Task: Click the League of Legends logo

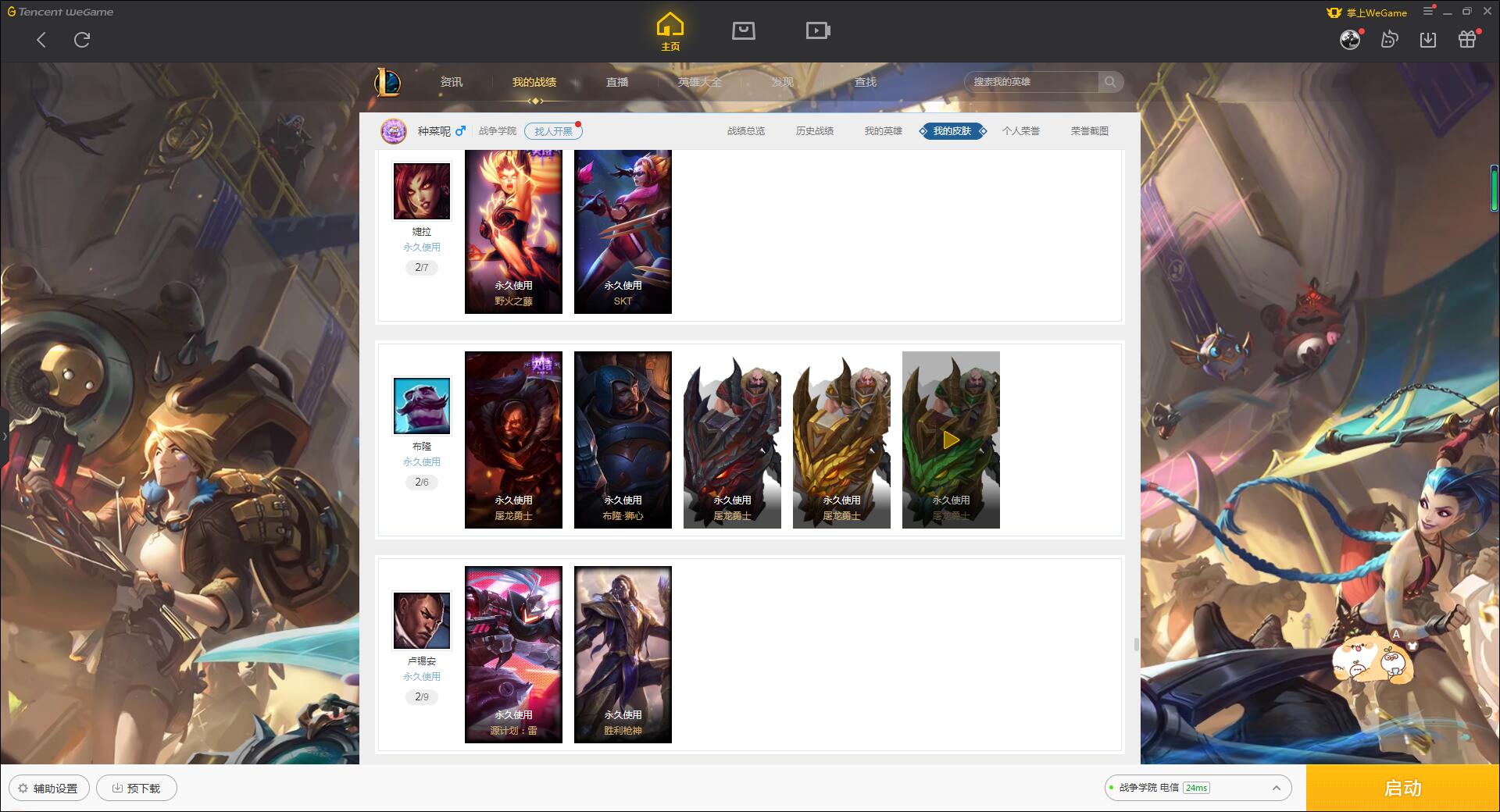Action: coord(387,82)
